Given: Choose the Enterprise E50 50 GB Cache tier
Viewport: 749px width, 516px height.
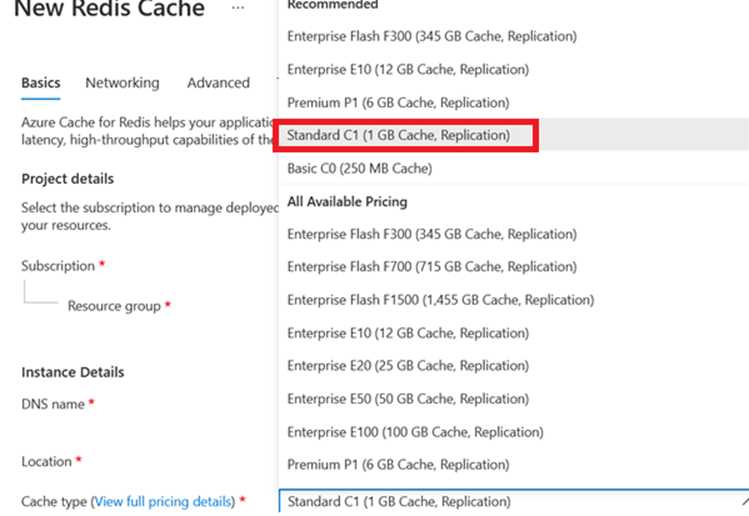Looking at the screenshot, I should tap(408, 399).
